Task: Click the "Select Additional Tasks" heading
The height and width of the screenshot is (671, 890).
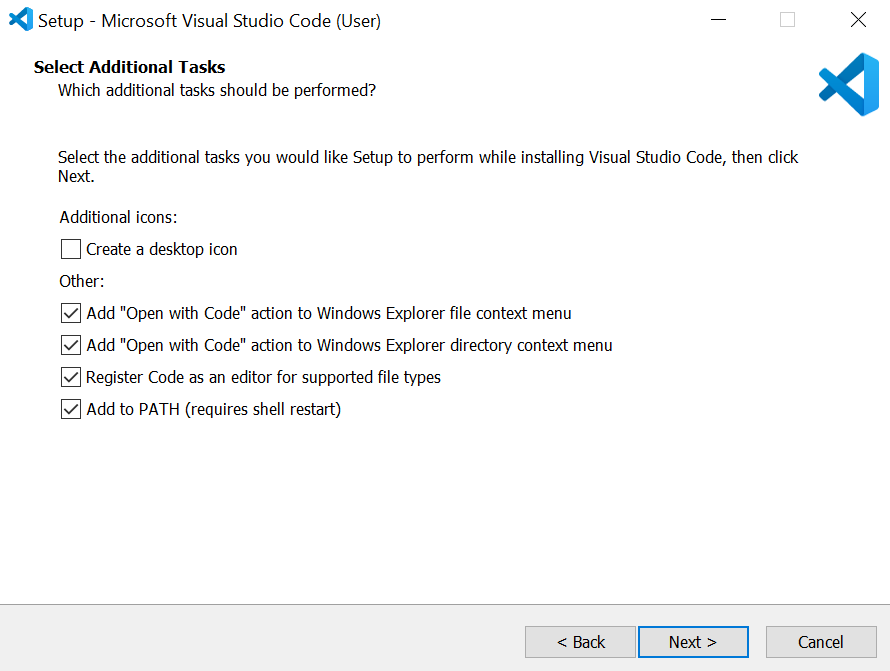Action: tap(129, 67)
